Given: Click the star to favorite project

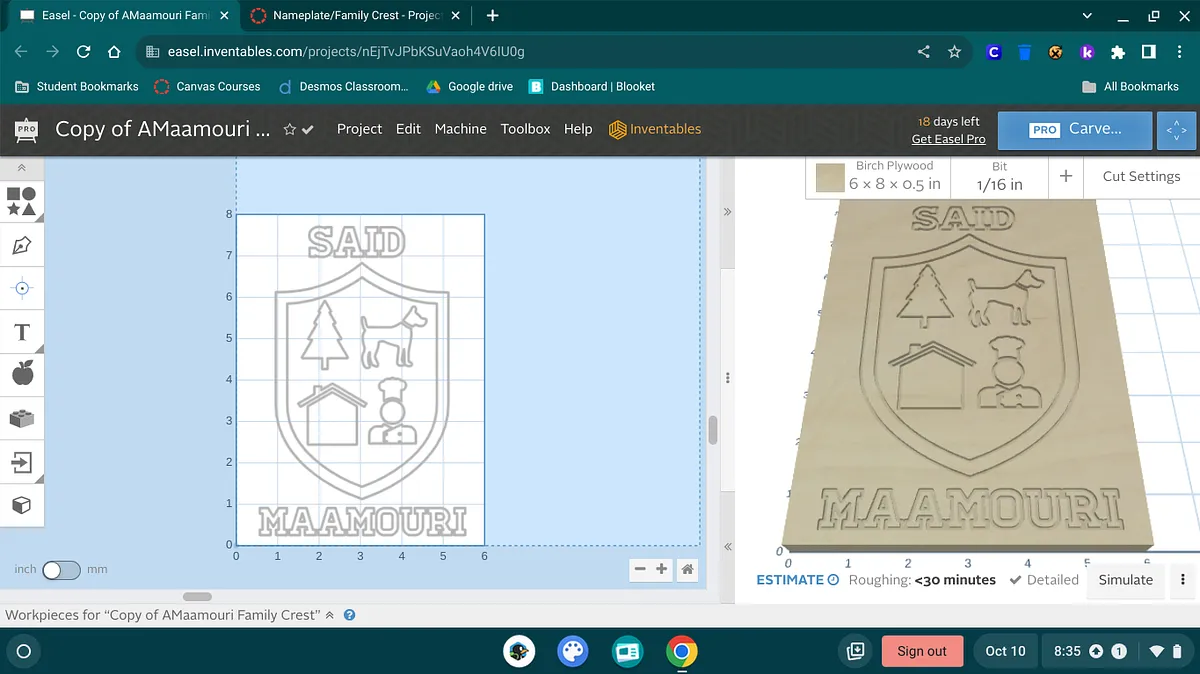Looking at the screenshot, I should (x=289, y=129).
